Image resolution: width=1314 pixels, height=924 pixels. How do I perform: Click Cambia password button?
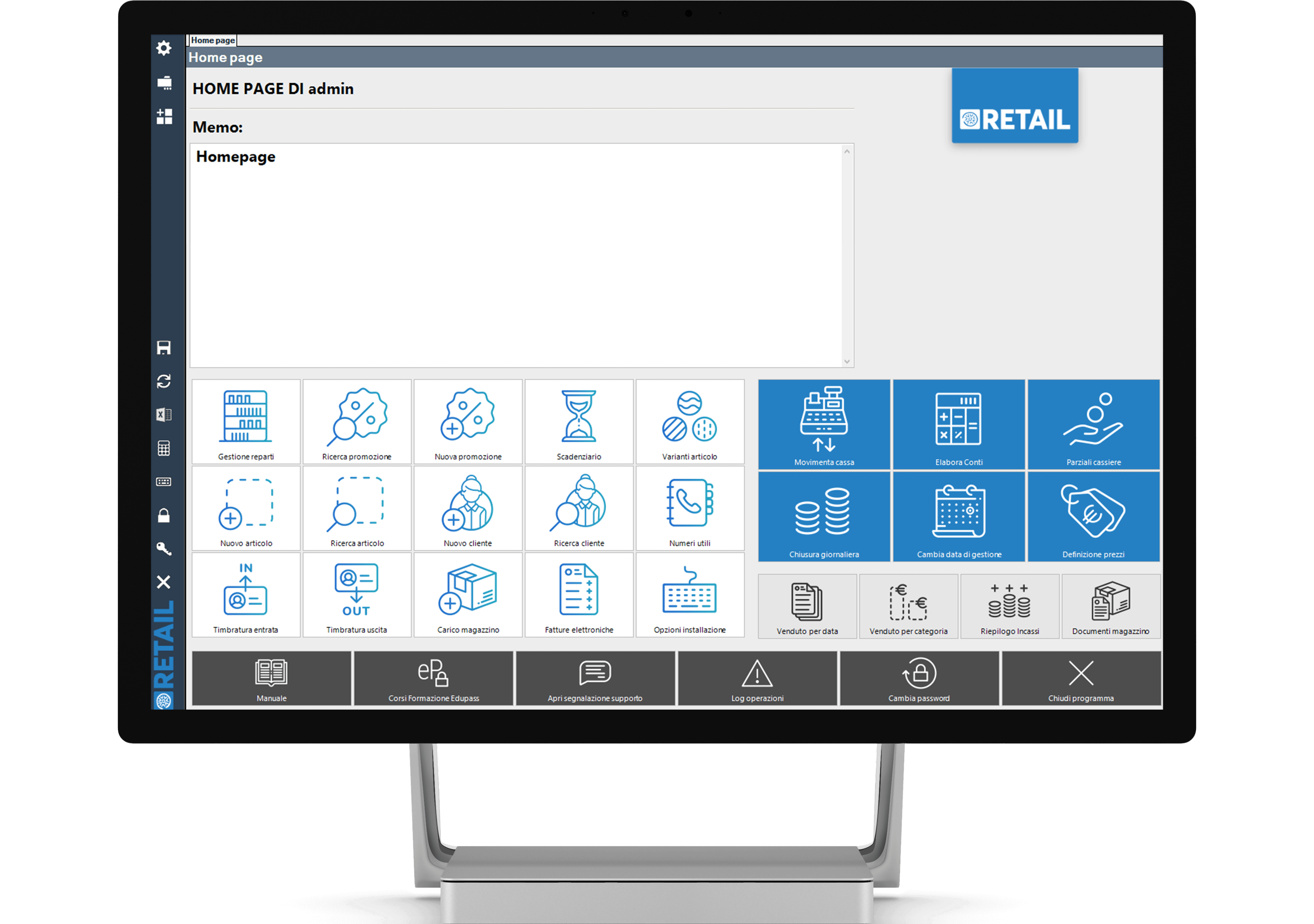[x=919, y=679]
